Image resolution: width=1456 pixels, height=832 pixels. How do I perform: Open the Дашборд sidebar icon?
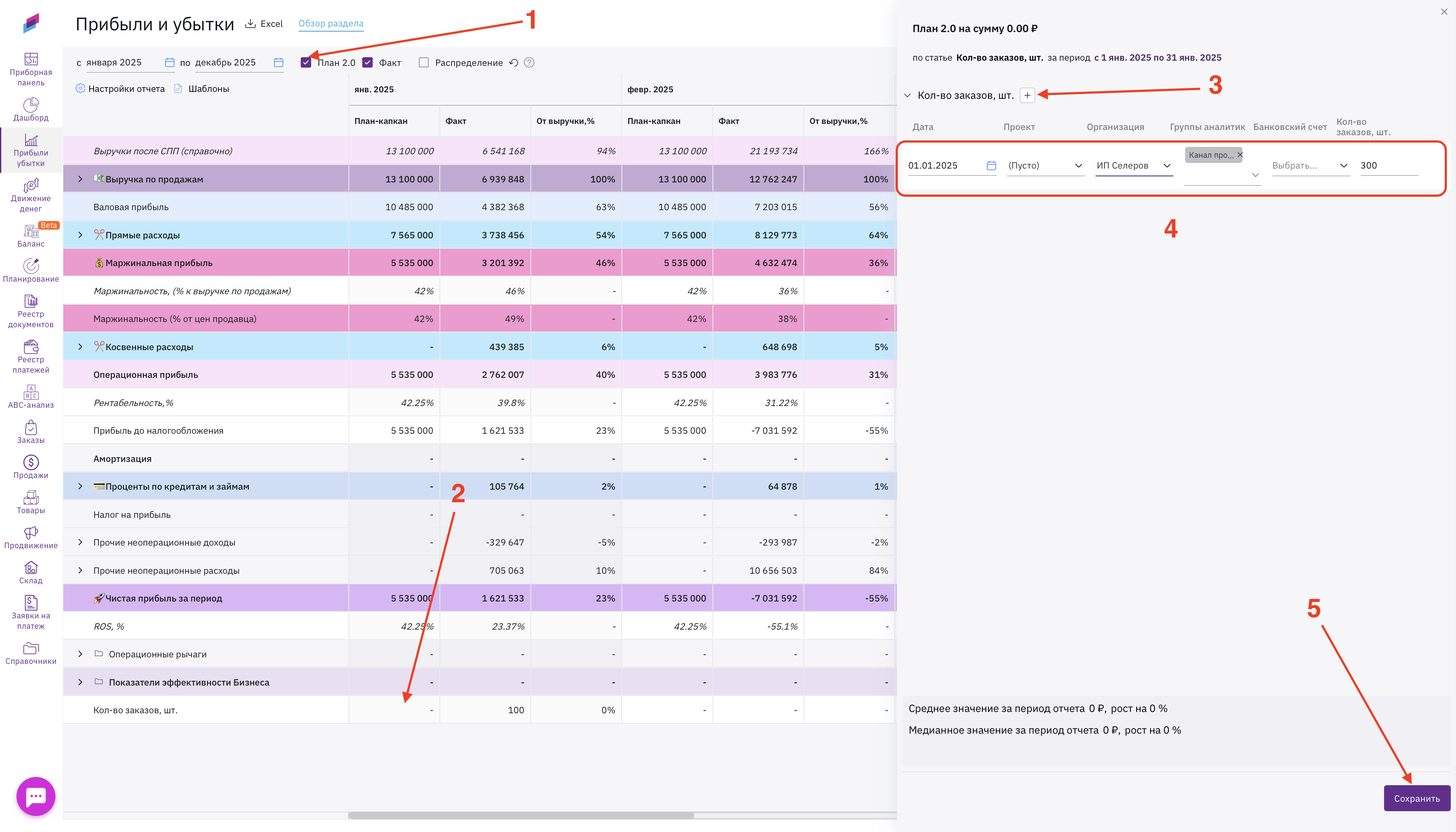[31, 105]
